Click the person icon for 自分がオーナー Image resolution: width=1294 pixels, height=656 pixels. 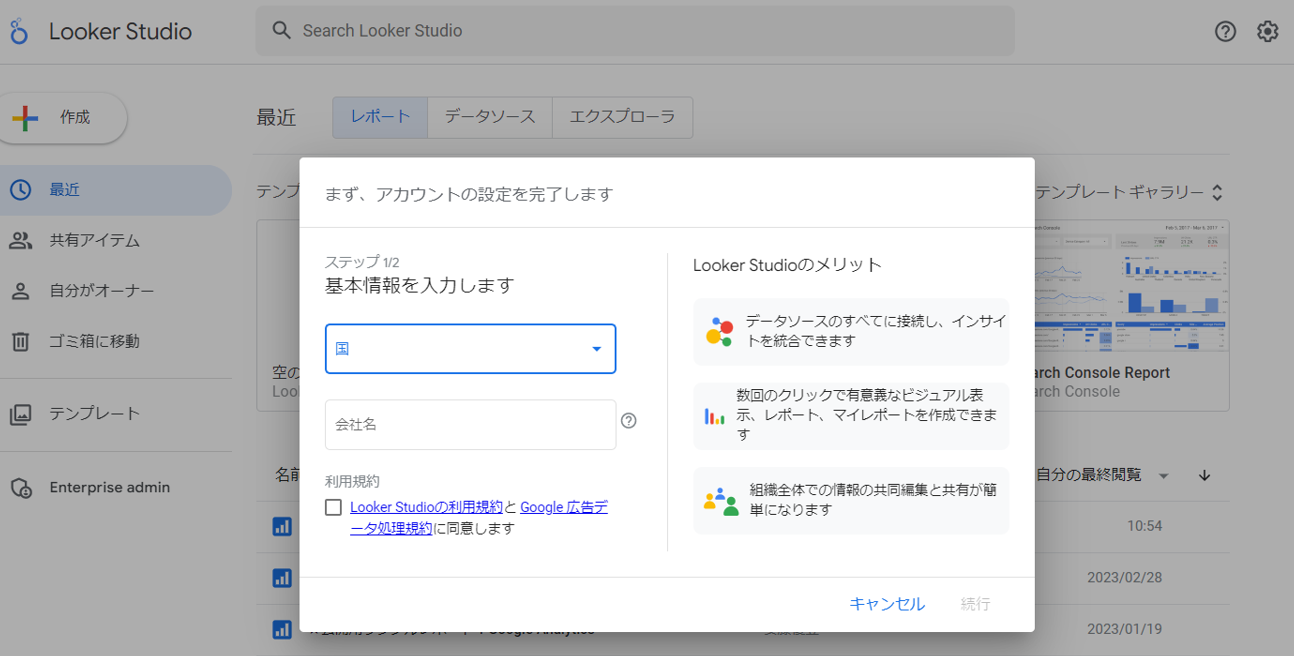(20, 291)
